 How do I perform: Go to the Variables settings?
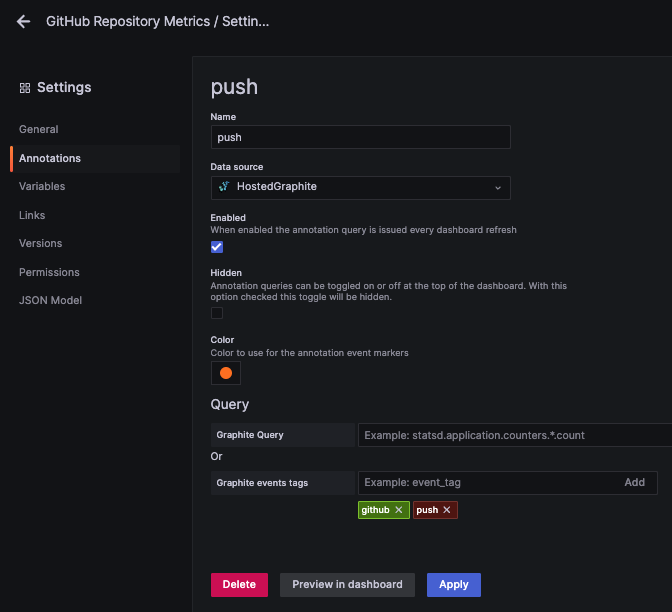point(42,186)
